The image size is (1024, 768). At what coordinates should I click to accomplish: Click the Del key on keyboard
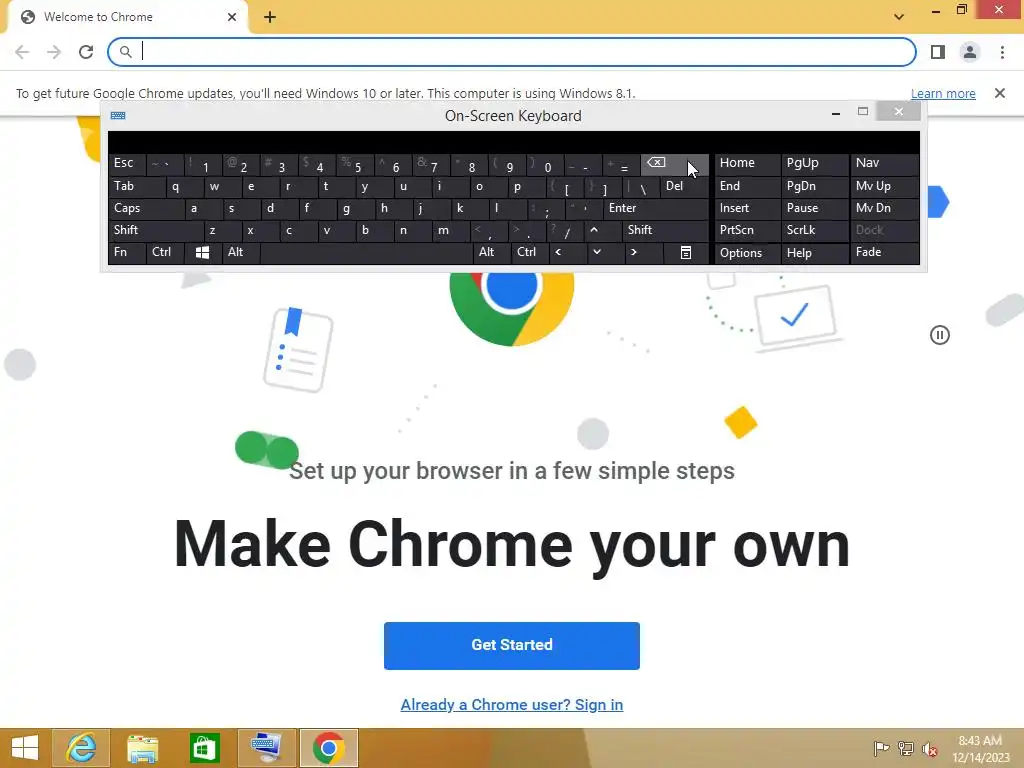[684, 186]
